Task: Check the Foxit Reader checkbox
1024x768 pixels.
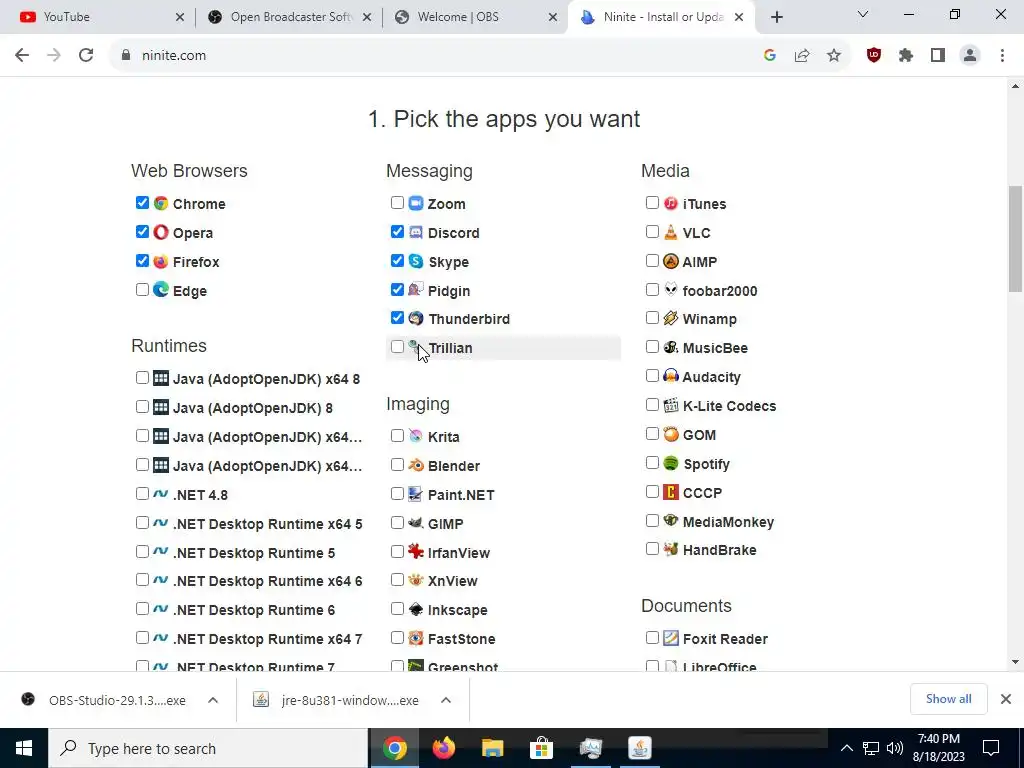Action: pos(652,637)
